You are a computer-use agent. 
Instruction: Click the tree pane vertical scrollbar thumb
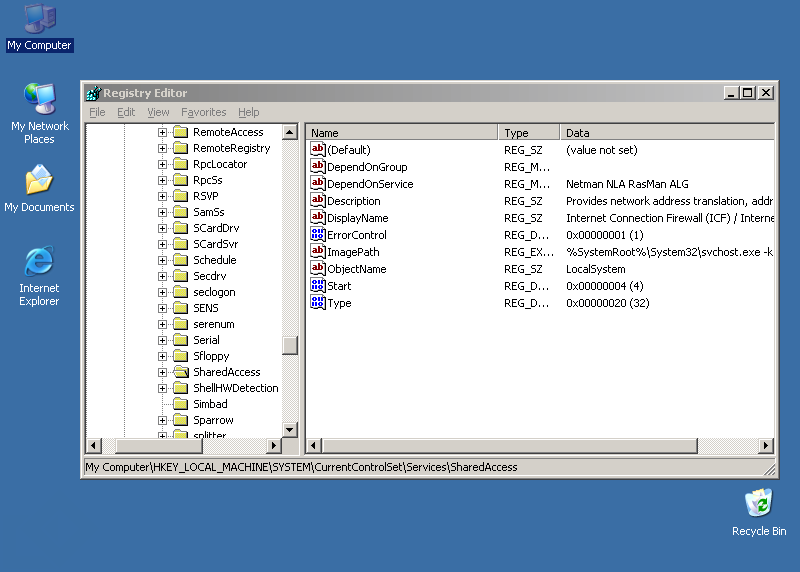coord(290,345)
